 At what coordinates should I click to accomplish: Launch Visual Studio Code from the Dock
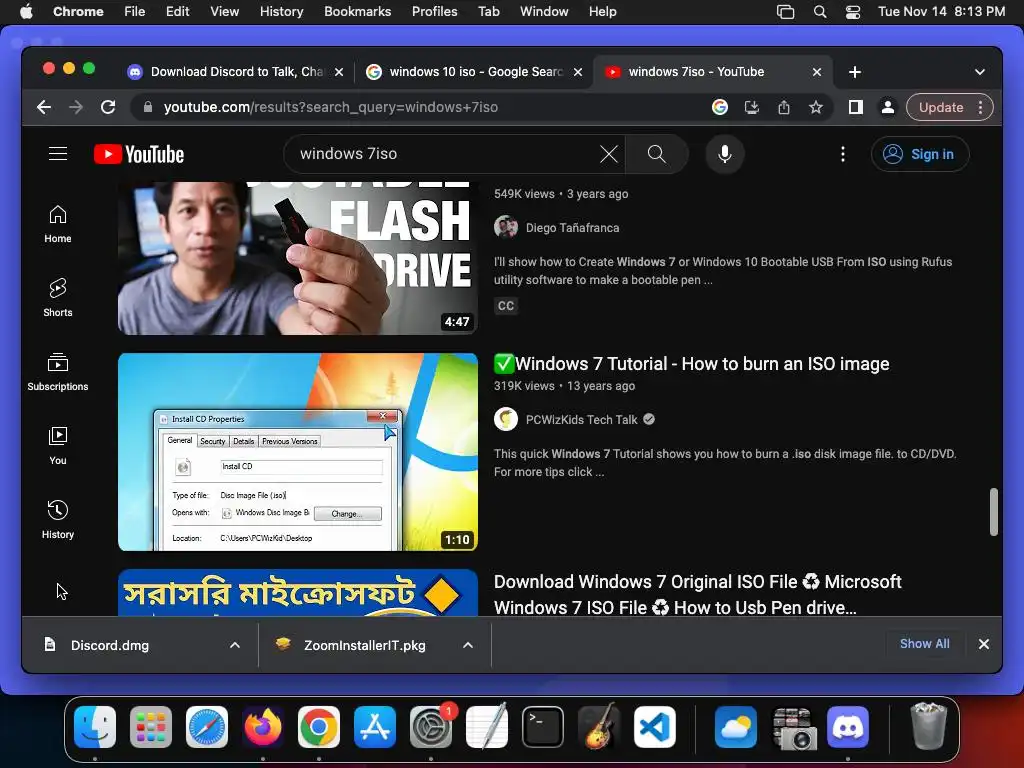click(x=654, y=727)
